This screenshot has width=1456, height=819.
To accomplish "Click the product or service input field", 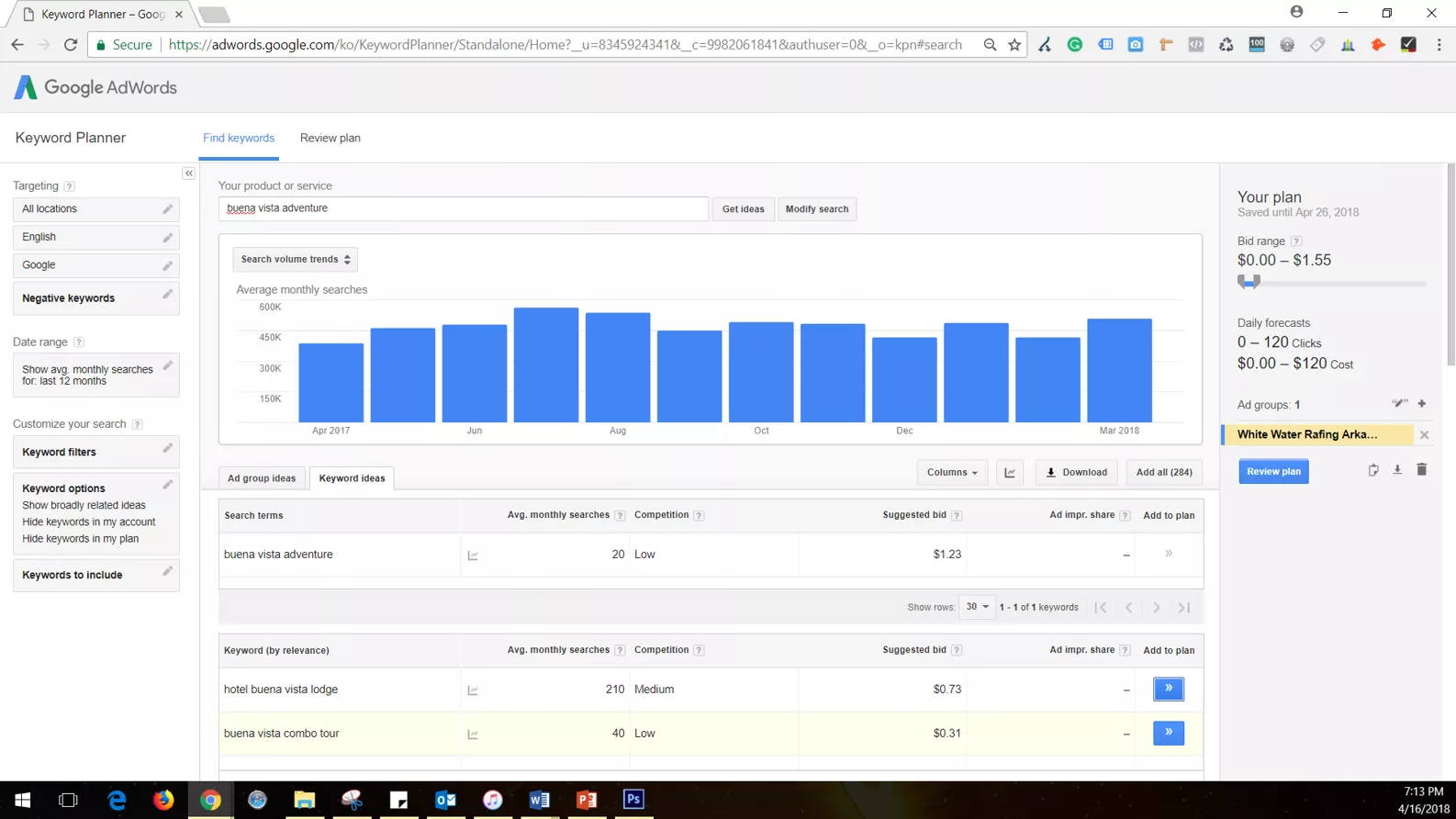I will (x=464, y=208).
